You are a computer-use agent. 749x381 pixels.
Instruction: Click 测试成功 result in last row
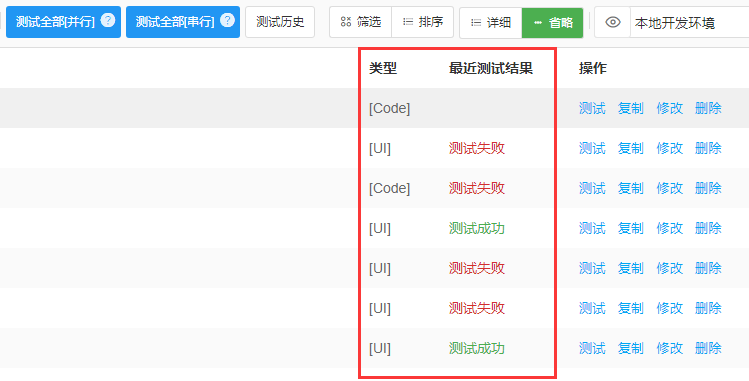477,348
